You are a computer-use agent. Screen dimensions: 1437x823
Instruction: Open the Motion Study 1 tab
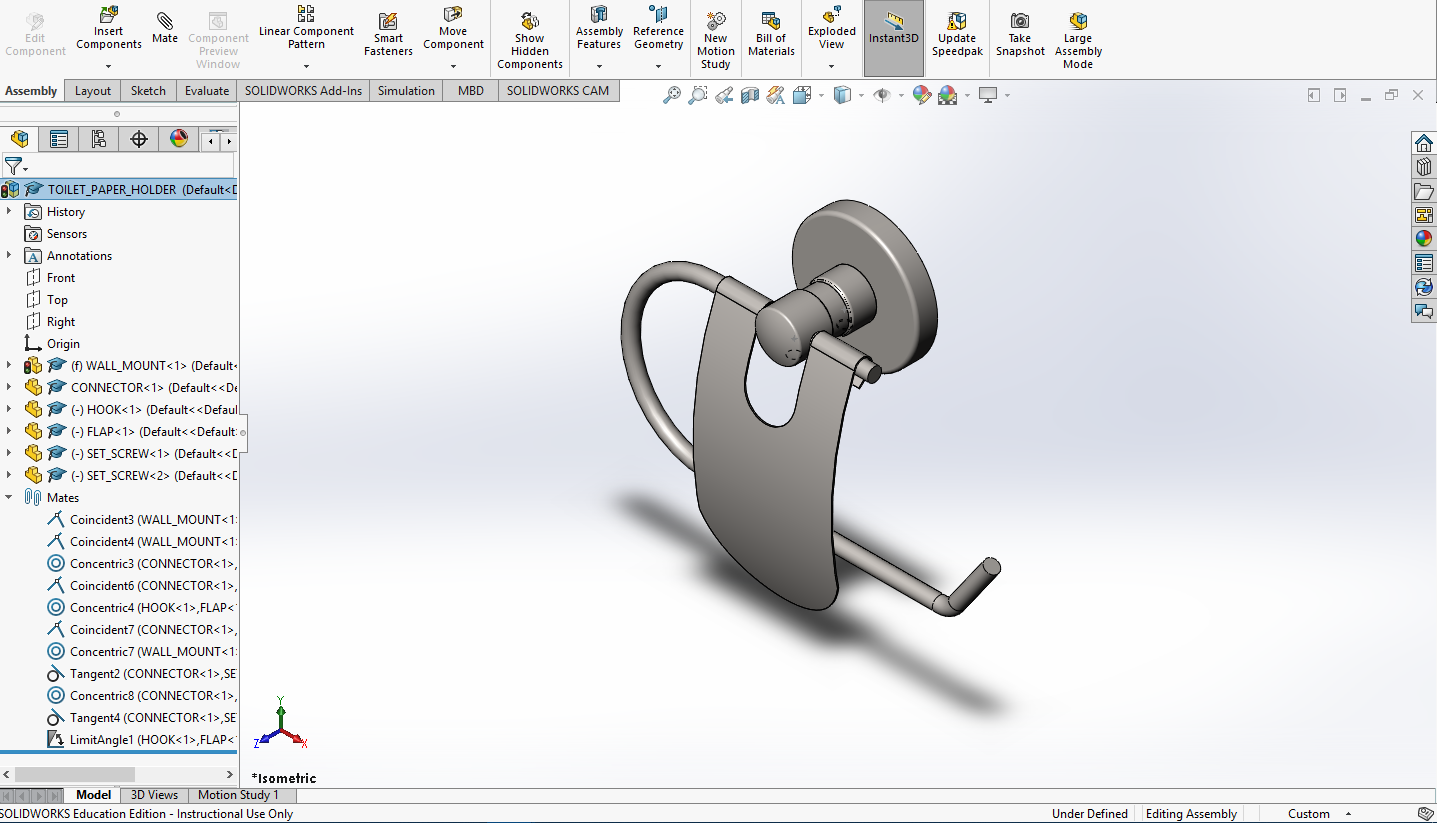(x=238, y=795)
